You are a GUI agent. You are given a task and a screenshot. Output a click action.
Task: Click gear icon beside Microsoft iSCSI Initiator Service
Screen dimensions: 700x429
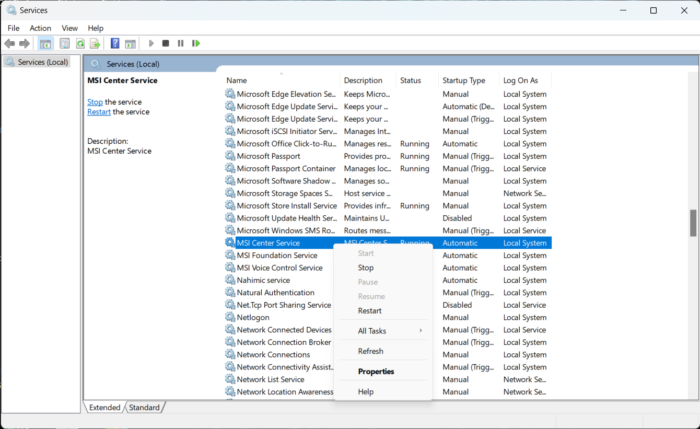pos(230,131)
